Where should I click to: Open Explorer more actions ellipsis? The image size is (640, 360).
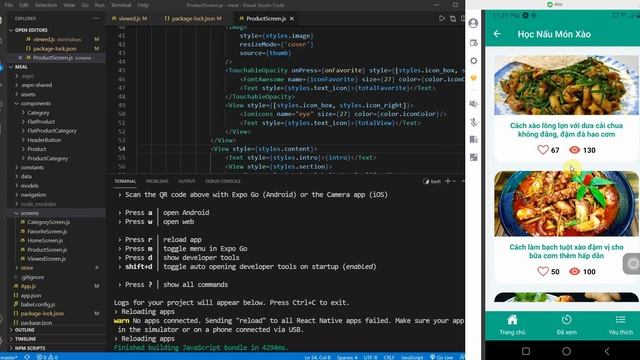pyautogui.click(x=96, y=18)
